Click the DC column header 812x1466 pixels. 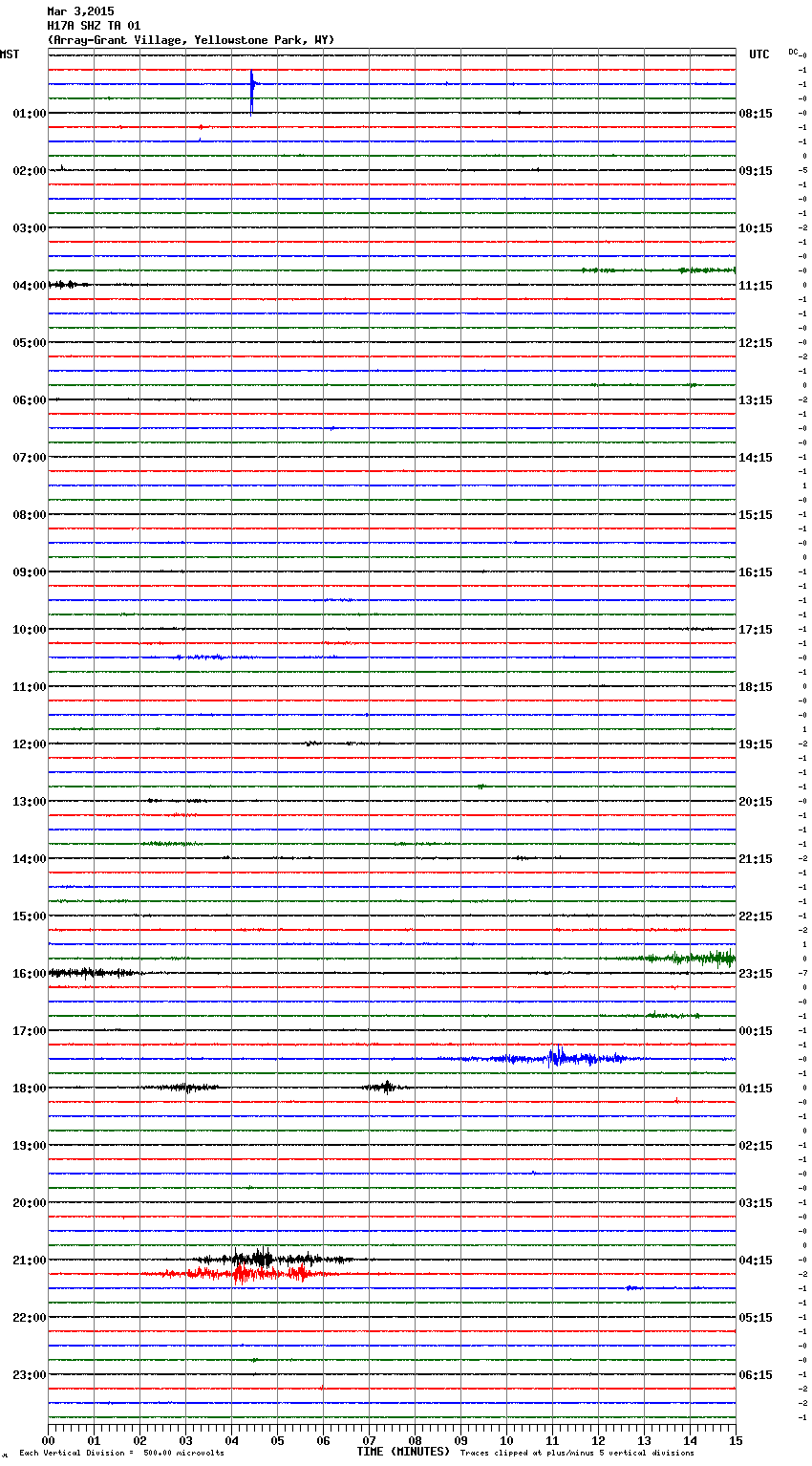point(793,52)
